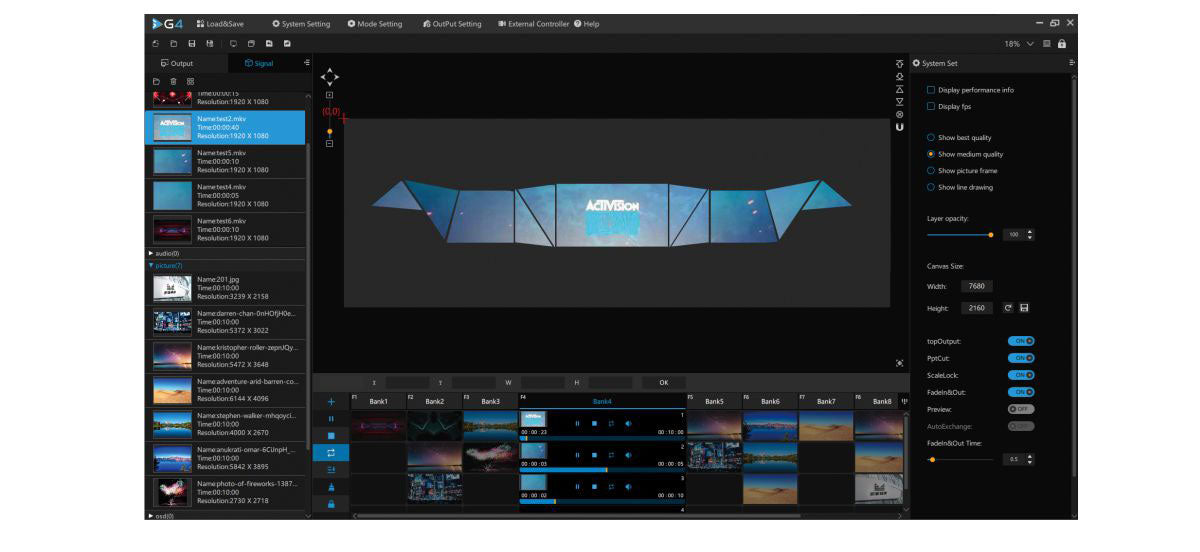Disable the ScaleLock toggle

1020,375
